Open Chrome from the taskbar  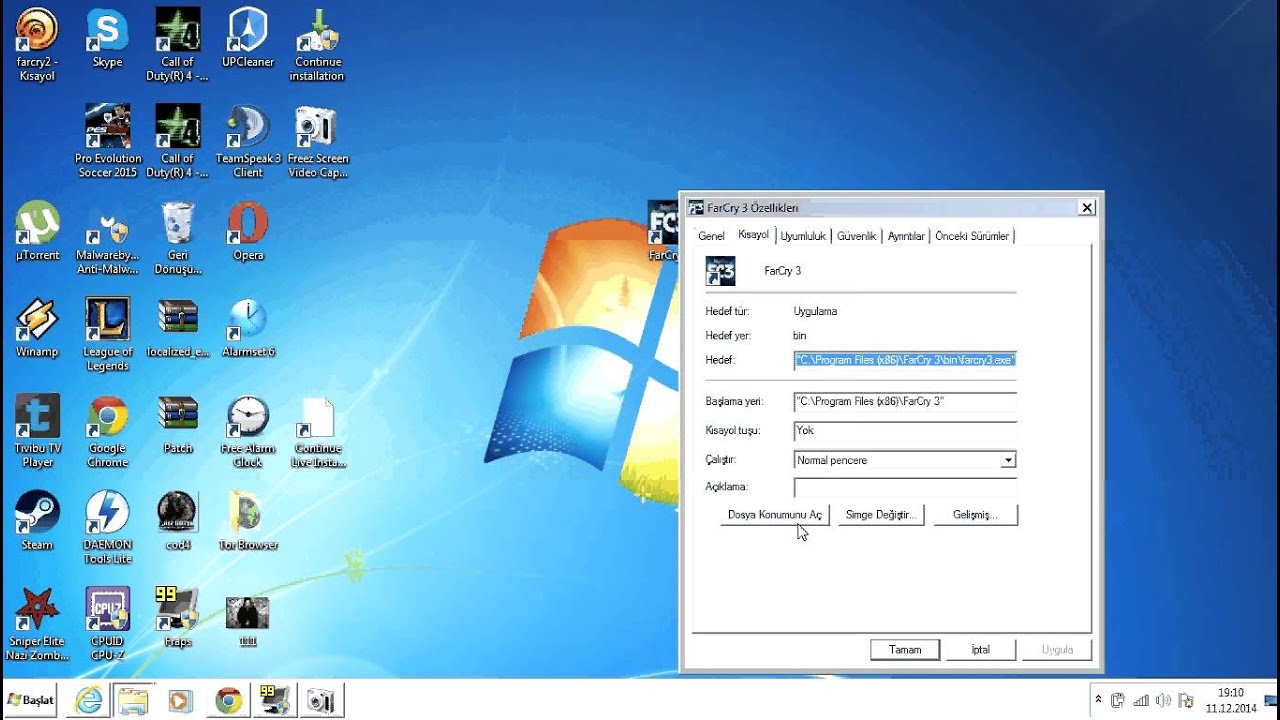(229, 701)
